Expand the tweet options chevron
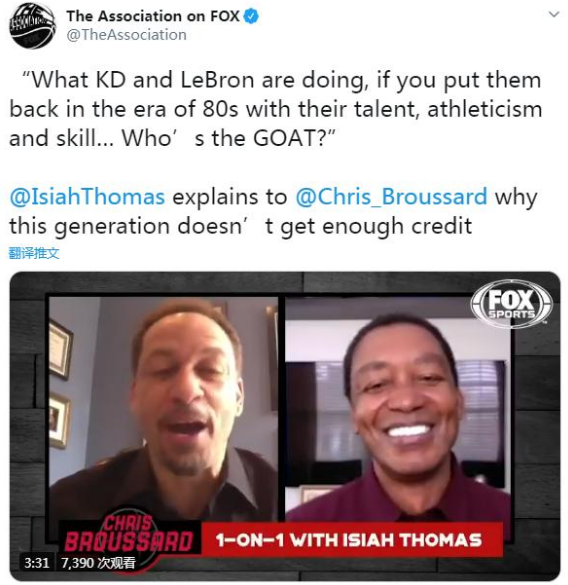 point(554,15)
